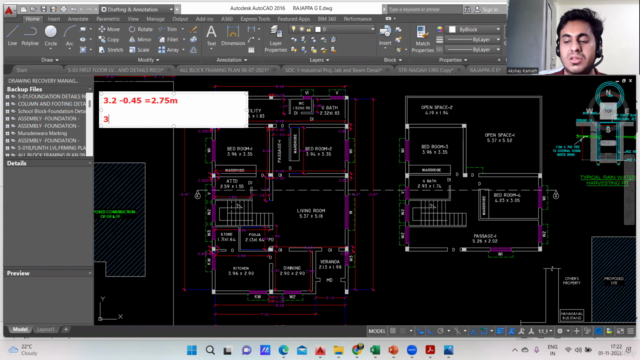Open Excel from the Windows taskbar
The width and height of the screenshot is (640, 360).
point(375,350)
